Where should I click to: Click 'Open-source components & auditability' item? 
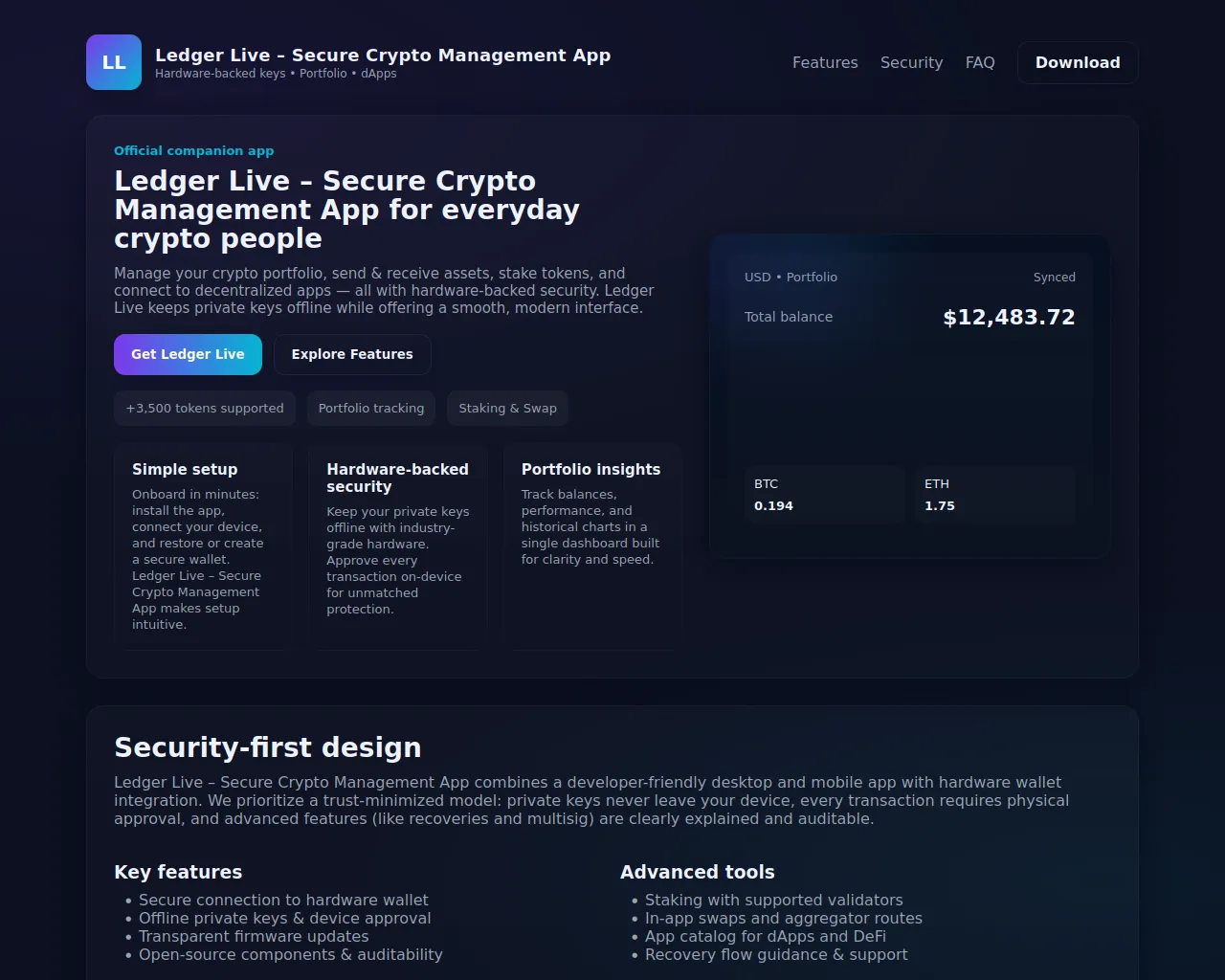click(291, 954)
